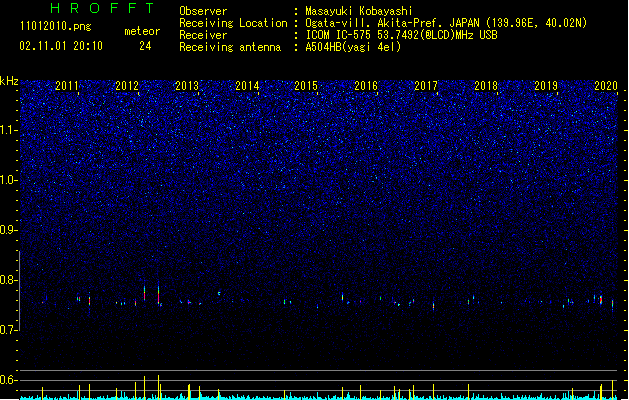The width and height of the screenshot is (629, 400).
Task: Click the date stamp 02.11.01 20:10
Action: (x=61, y=46)
